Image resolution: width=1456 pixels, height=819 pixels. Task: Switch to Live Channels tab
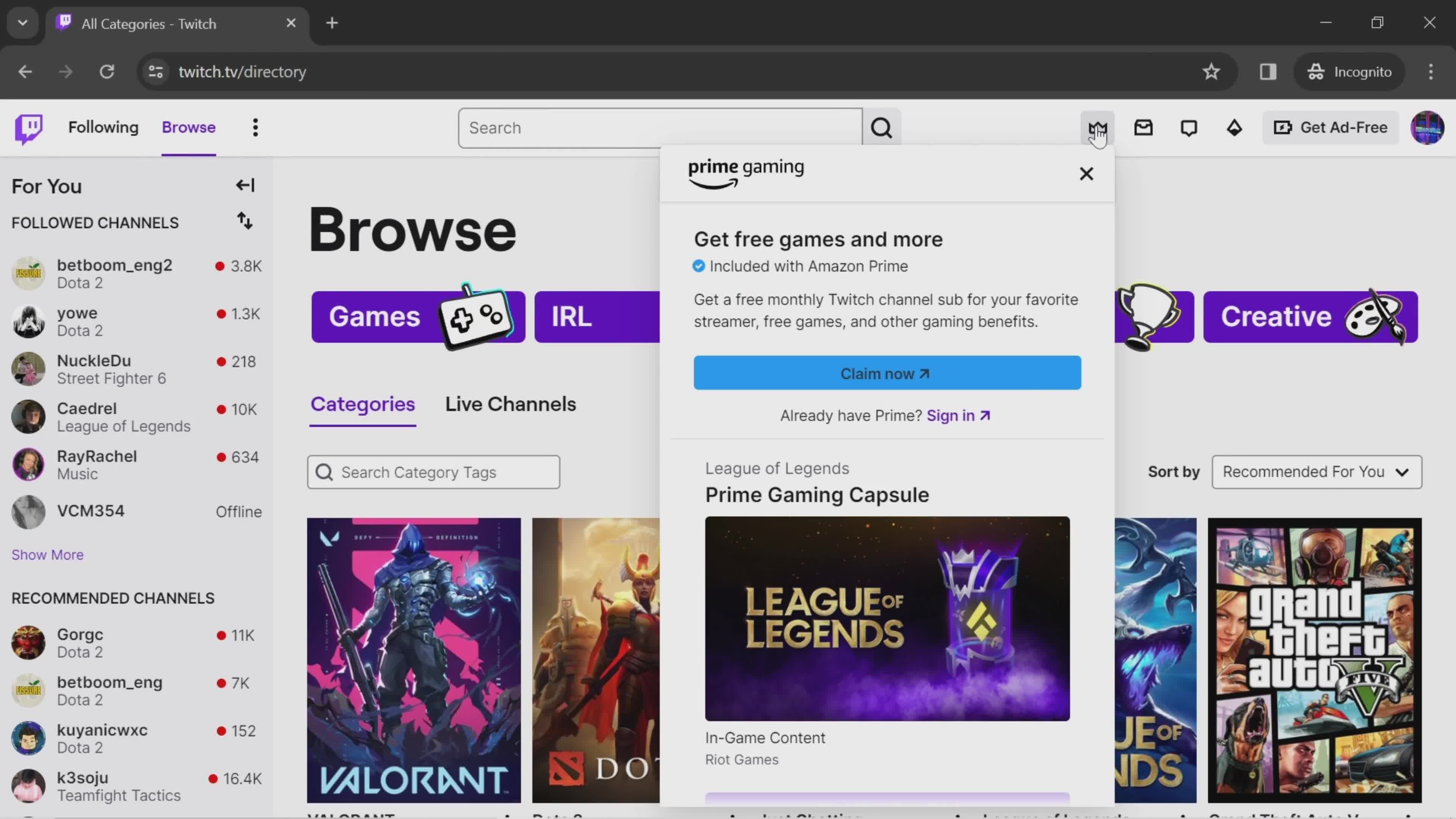pyautogui.click(x=511, y=403)
